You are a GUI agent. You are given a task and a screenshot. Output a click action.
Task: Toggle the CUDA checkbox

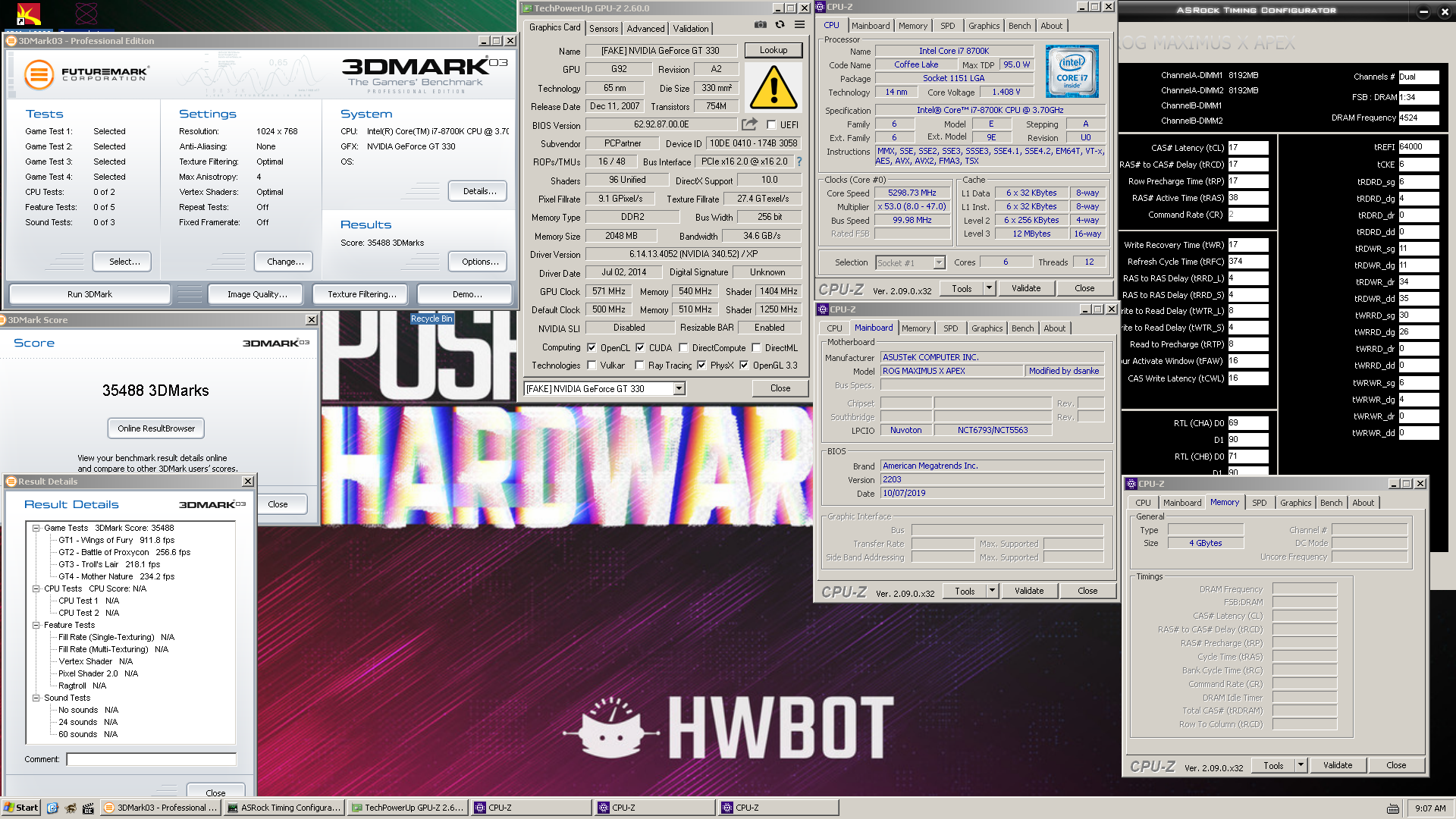coord(640,348)
